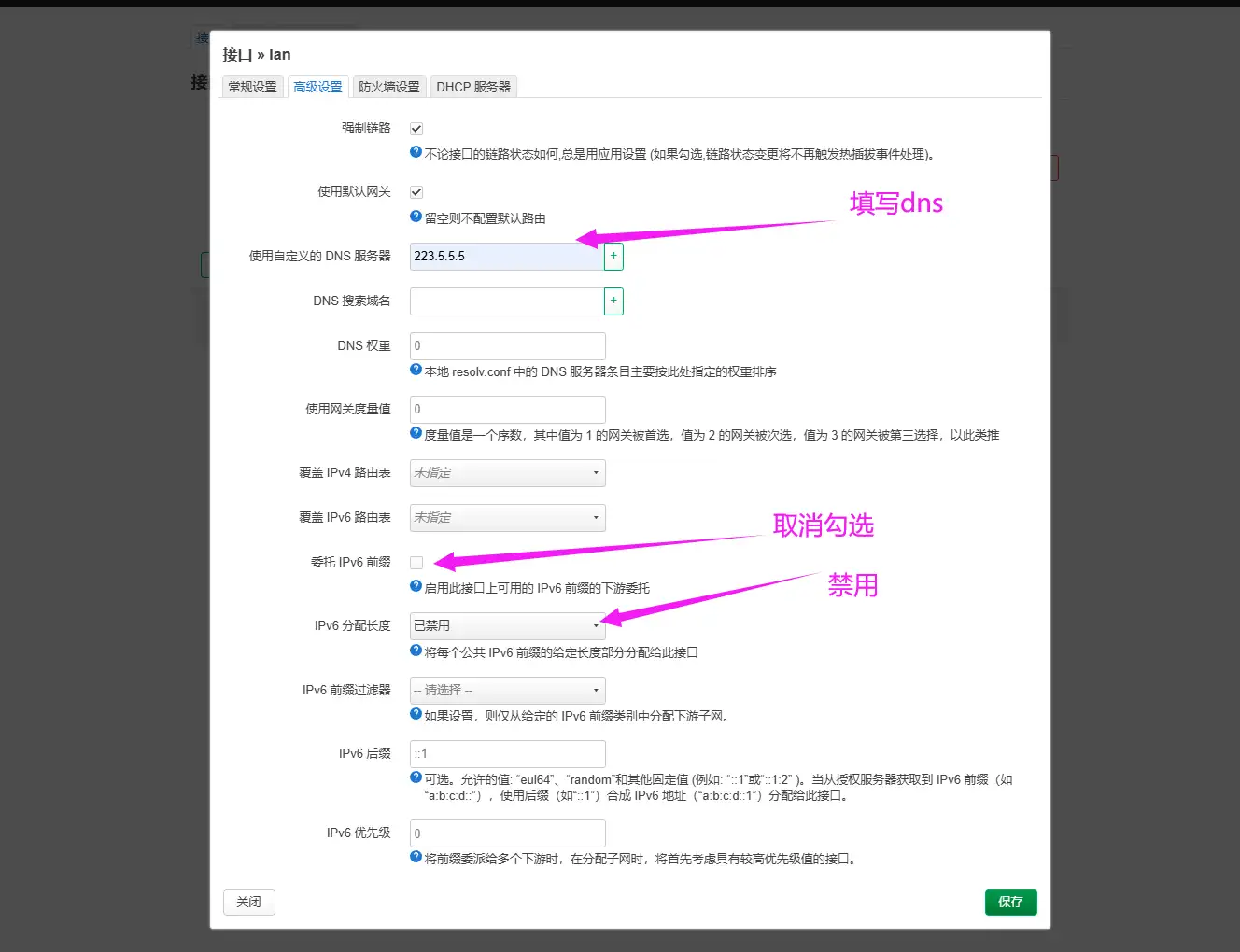Click the + icon beside the custom DNS server field

click(x=613, y=256)
